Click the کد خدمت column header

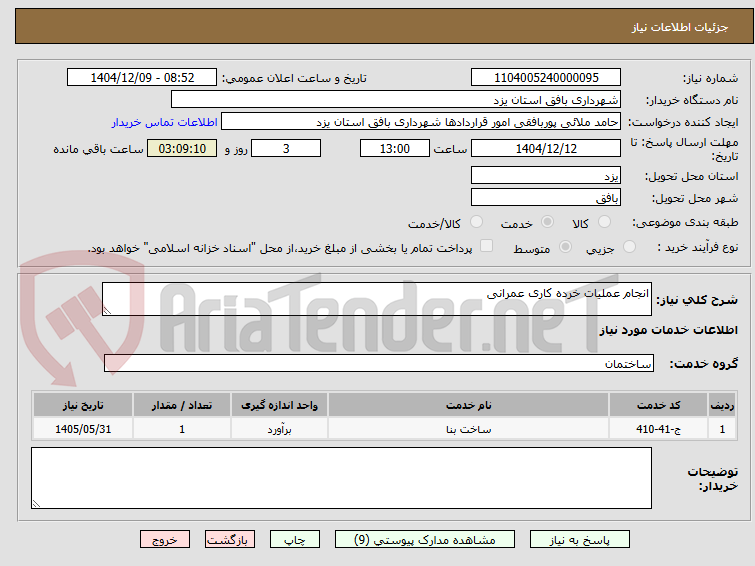coord(658,405)
